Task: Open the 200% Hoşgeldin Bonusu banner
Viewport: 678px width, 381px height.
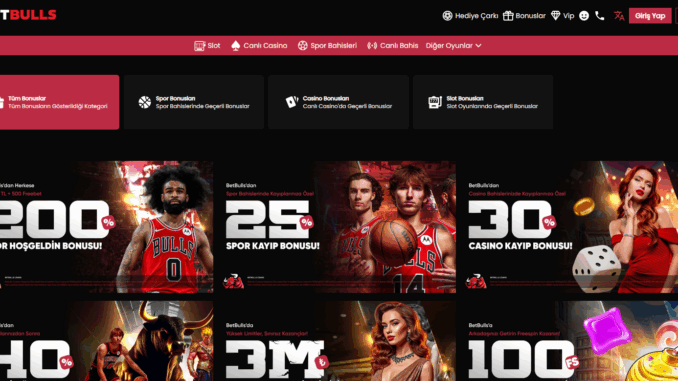Action: click(106, 227)
